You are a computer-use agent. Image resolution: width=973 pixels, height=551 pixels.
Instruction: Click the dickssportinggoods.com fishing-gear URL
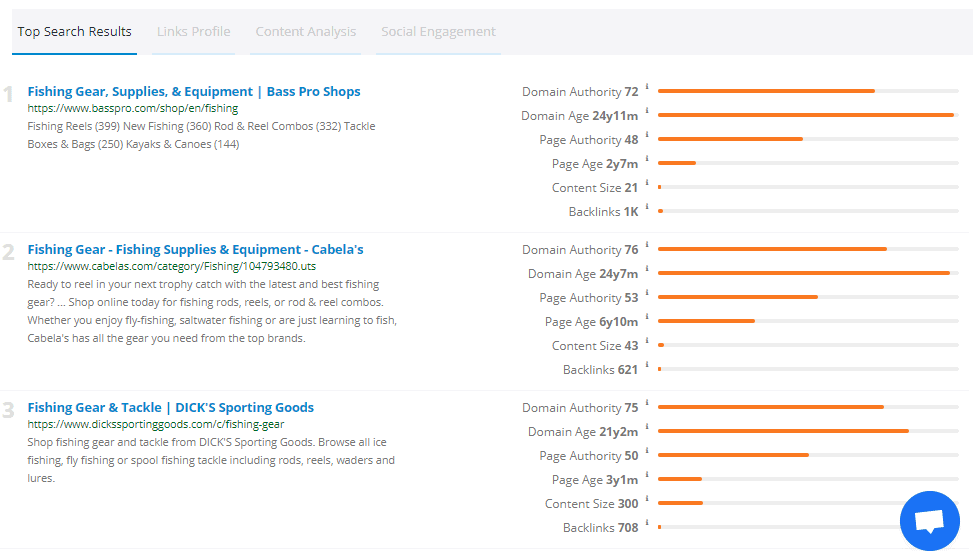pos(156,424)
